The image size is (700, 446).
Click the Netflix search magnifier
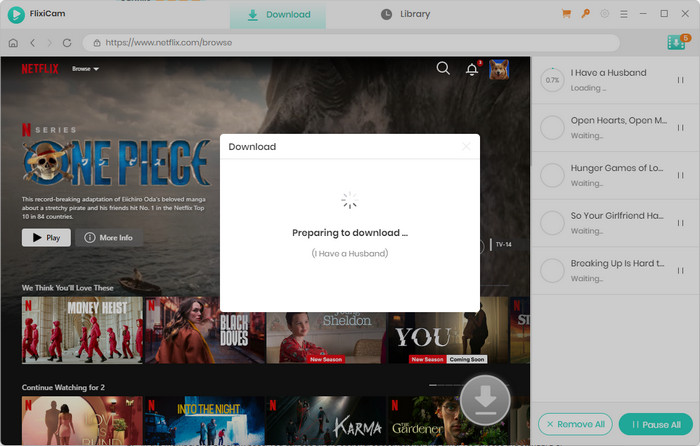pos(443,68)
